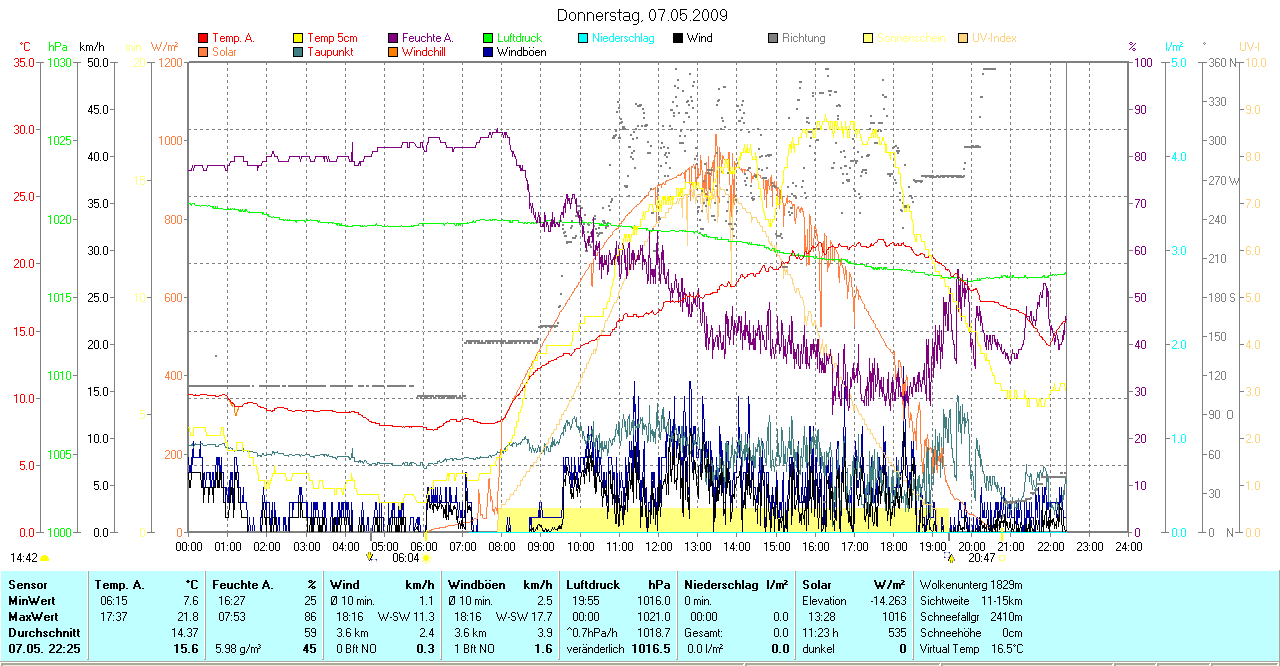Click the sunrise icon beside 06:04
Viewport: 1280px width, 666px height.
click(427, 559)
